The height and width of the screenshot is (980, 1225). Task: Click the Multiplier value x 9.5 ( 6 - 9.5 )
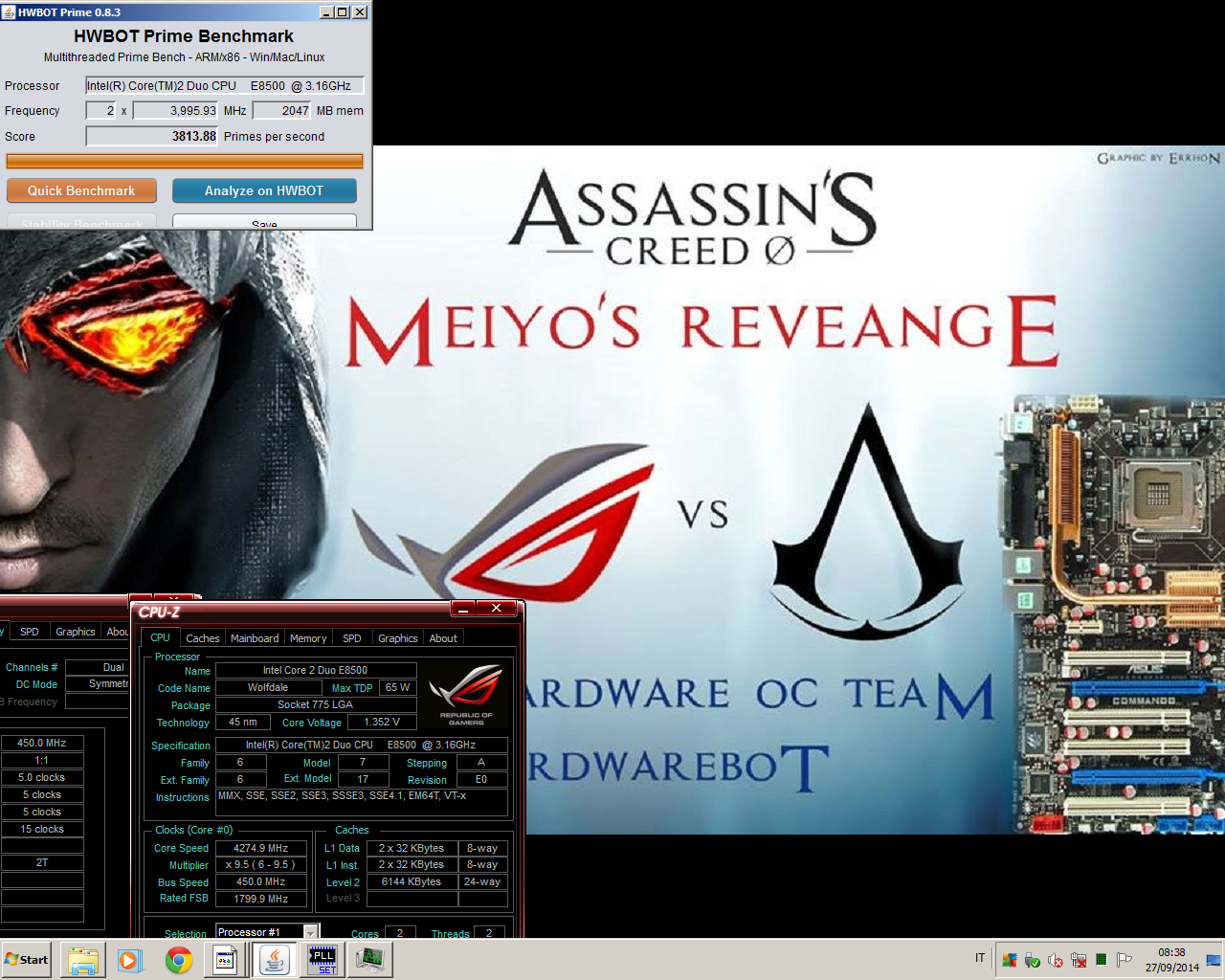pyautogui.click(x=261, y=865)
